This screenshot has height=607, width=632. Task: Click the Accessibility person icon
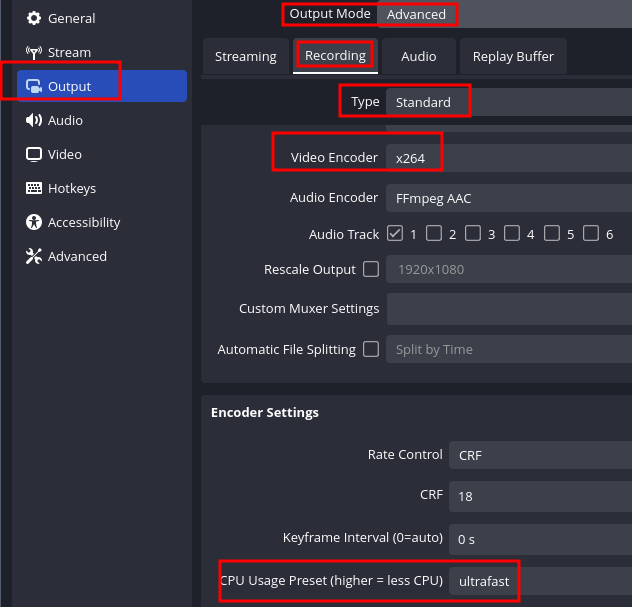pos(34,222)
